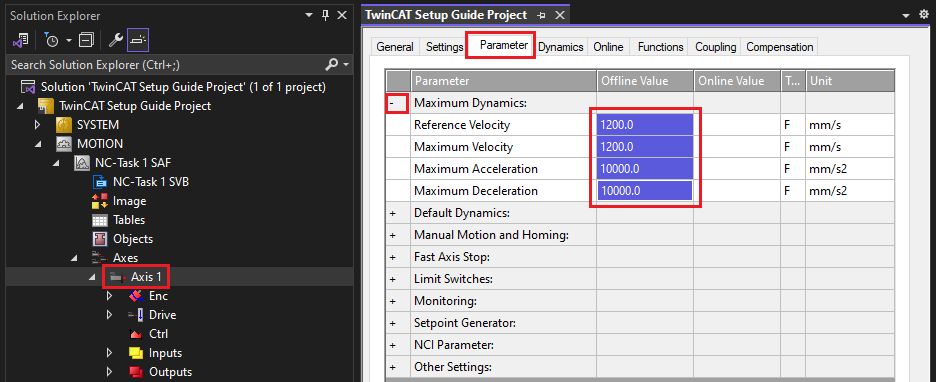The image size is (936, 382).
Task: Click the Axes node icon
Action: [100, 258]
